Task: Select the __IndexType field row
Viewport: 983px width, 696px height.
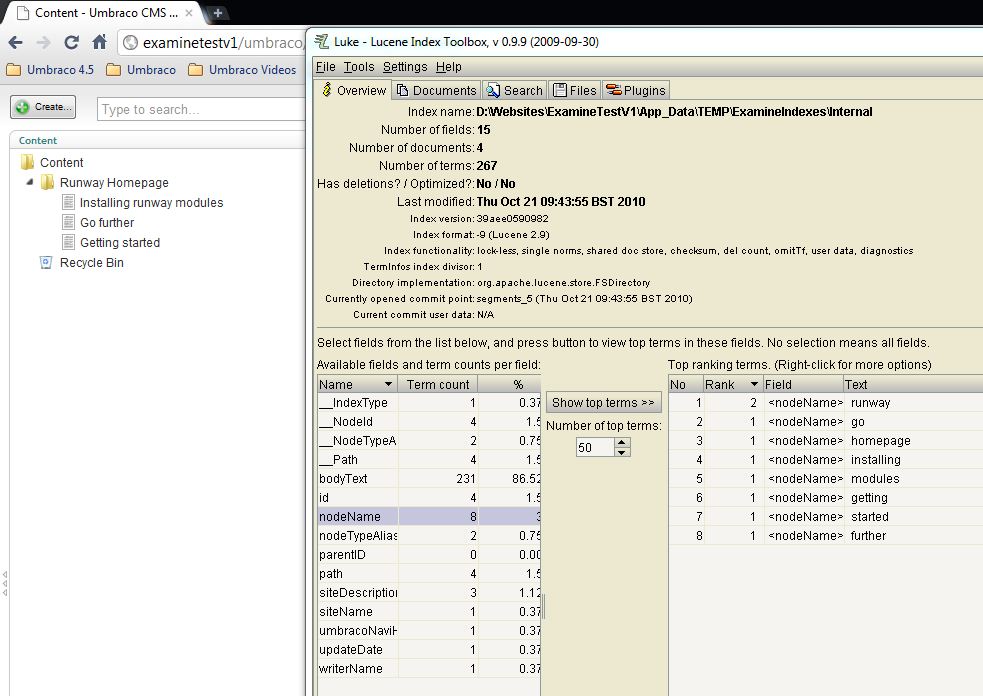Action: coord(429,403)
